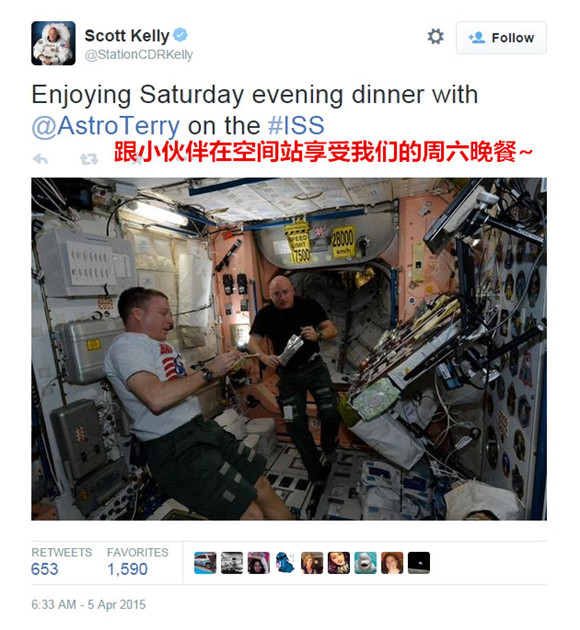View the 653 retweets list
The height and width of the screenshot is (630, 580).
(x=61, y=562)
